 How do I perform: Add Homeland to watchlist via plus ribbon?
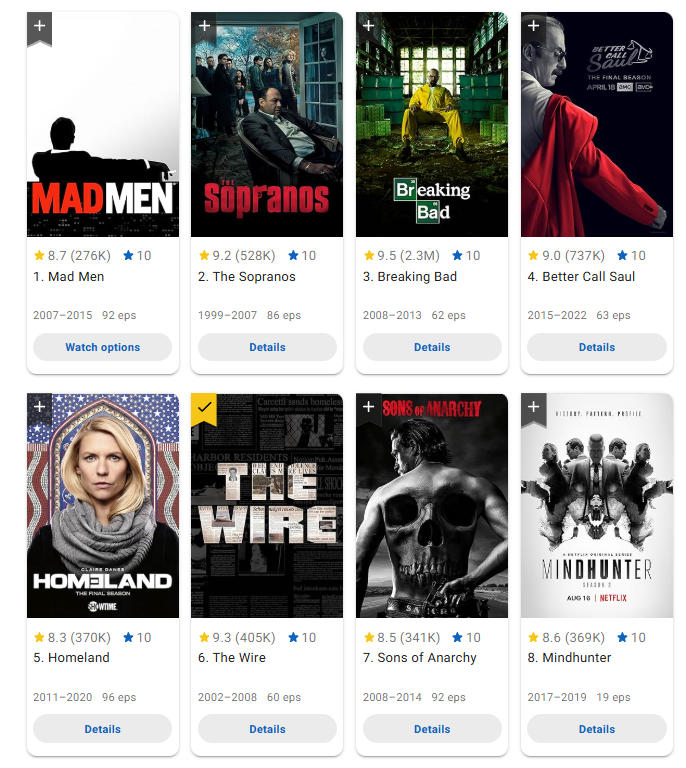pyautogui.click(x=40, y=409)
